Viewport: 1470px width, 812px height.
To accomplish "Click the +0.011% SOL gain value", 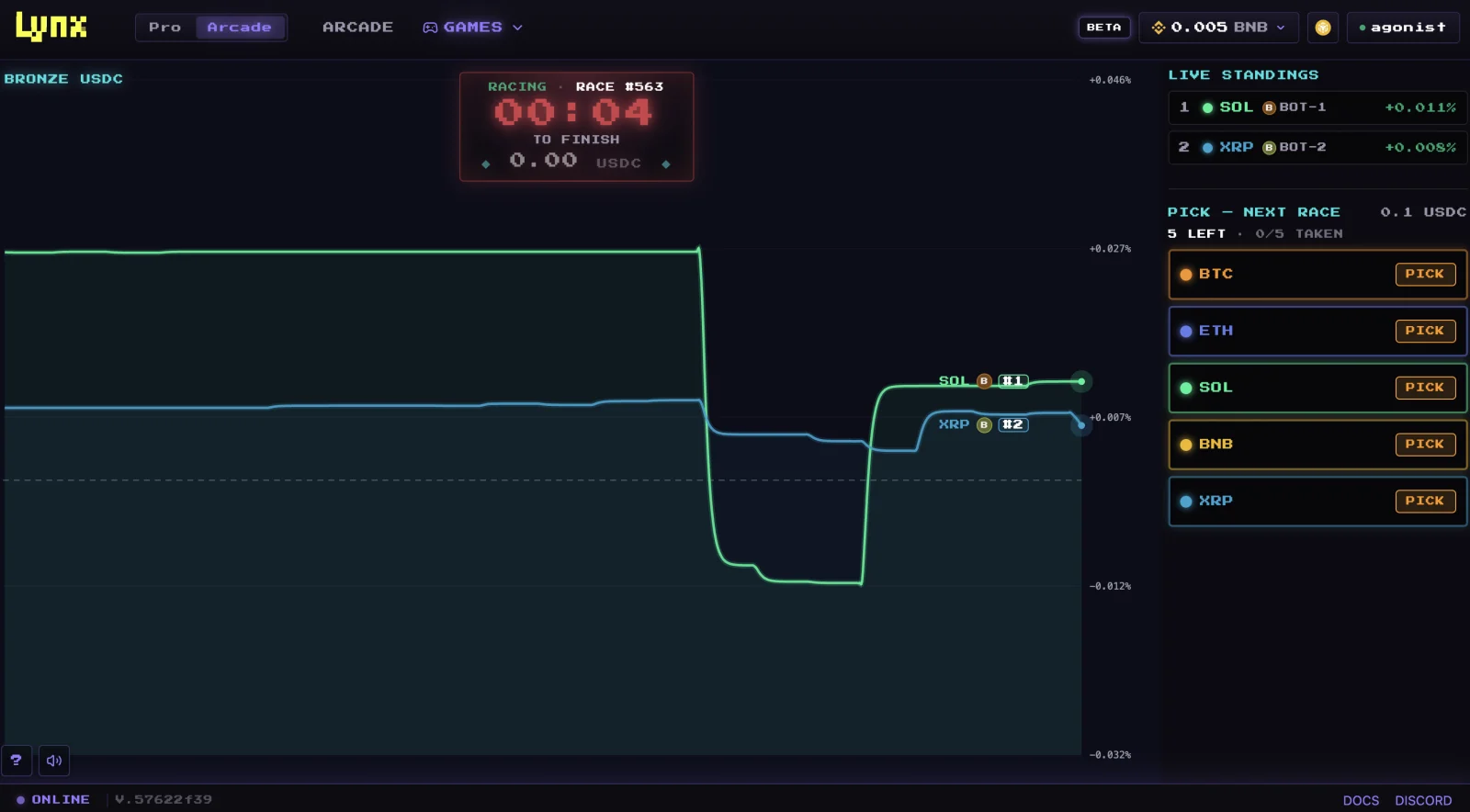I will (x=1420, y=107).
